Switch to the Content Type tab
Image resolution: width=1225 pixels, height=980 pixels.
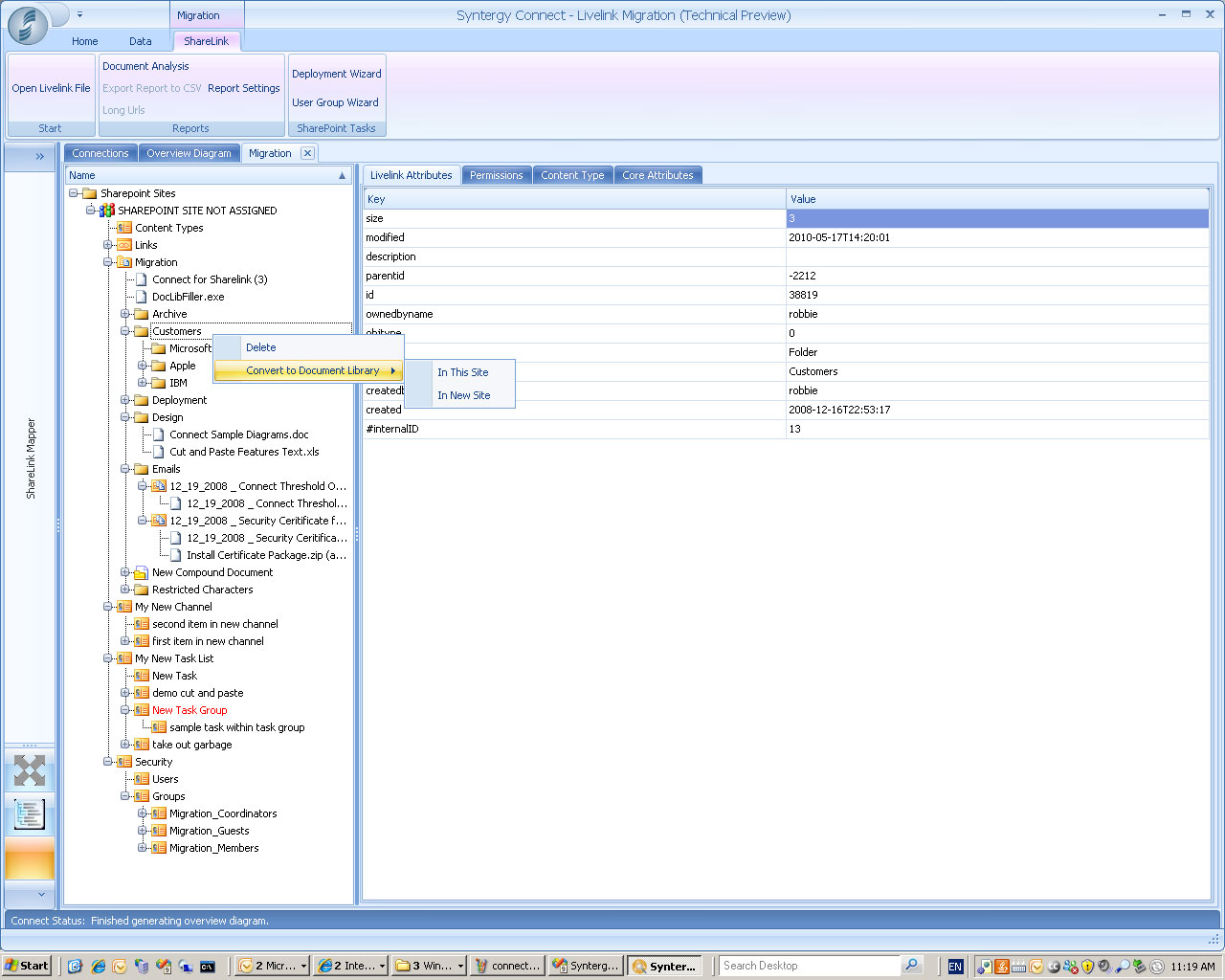572,175
